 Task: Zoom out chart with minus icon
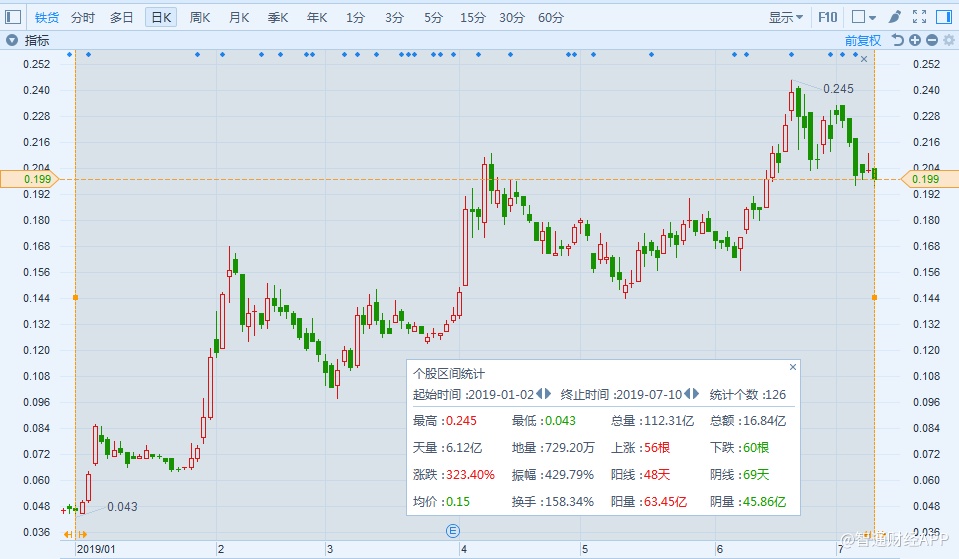coord(931,40)
